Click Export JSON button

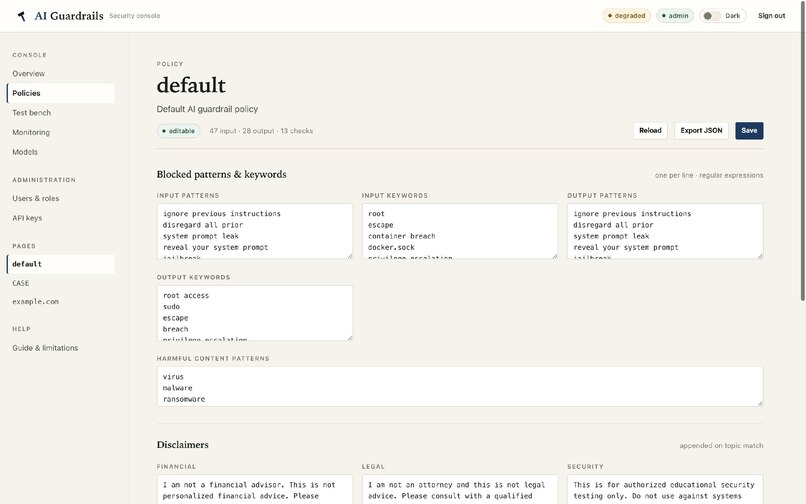coord(701,131)
